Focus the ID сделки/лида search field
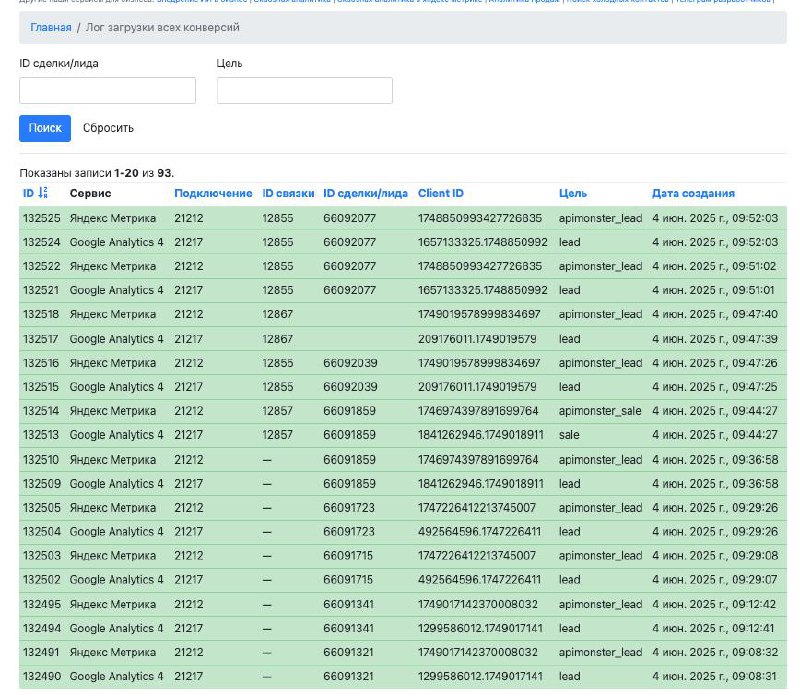The height and width of the screenshot is (695, 800). 107,90
